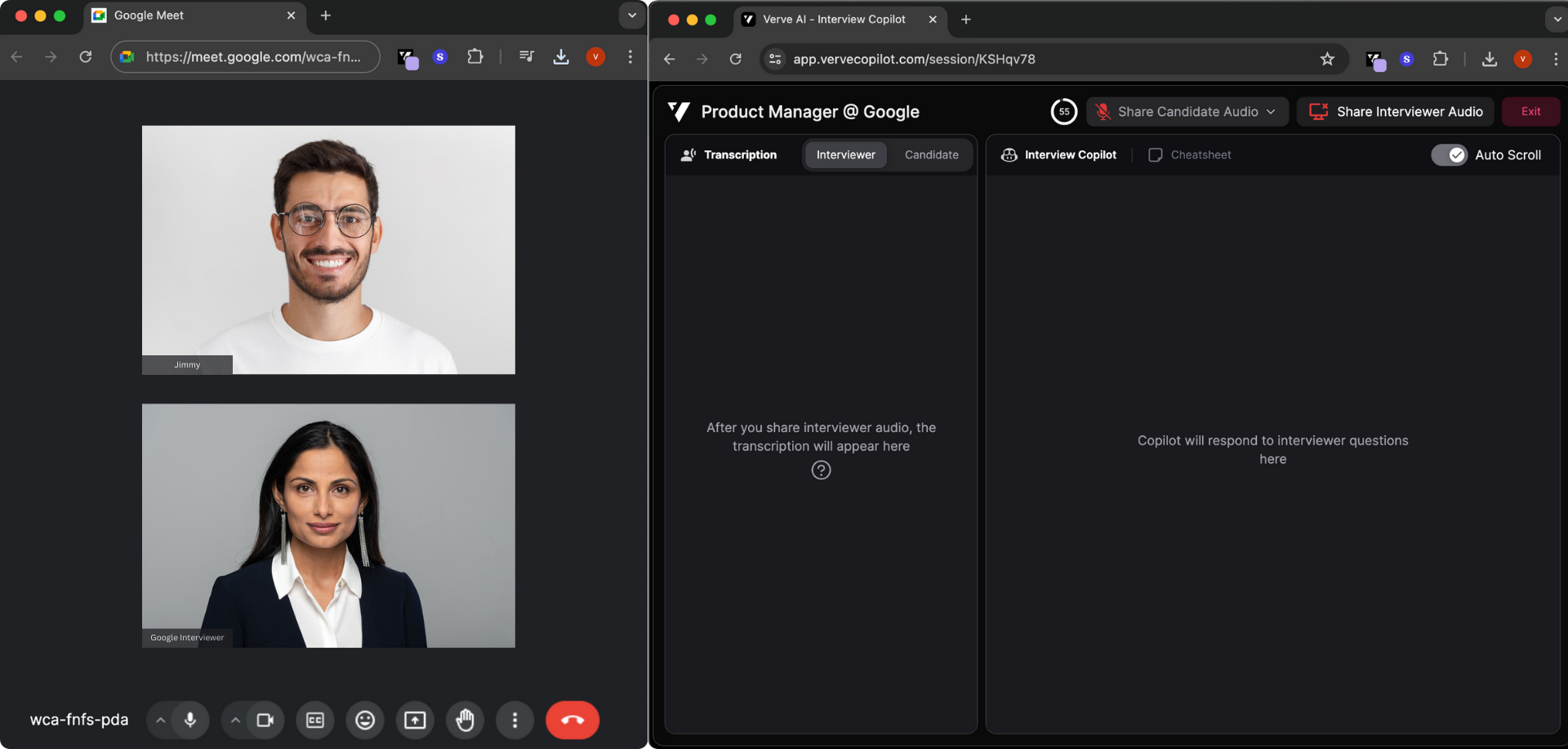Screen dimensions: 1568x749
Task: Open Share Candidate Audio dropdown
Action: [x=1187, y=112]
